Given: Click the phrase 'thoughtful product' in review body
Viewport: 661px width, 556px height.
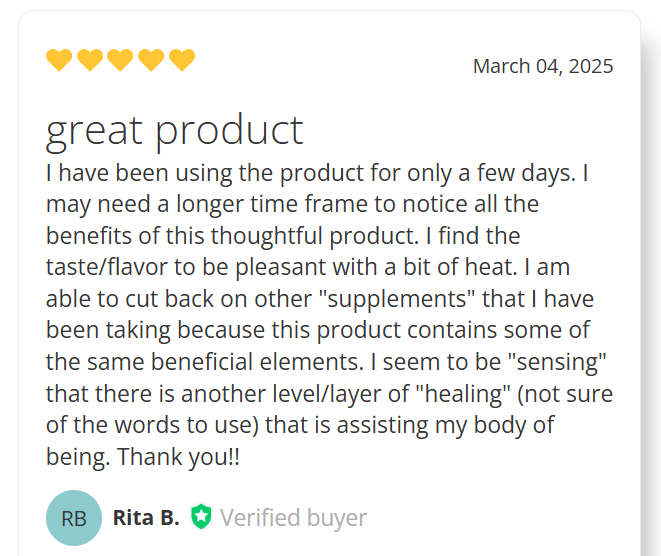Looking at the screenshot, I should (x=315, y=236).
